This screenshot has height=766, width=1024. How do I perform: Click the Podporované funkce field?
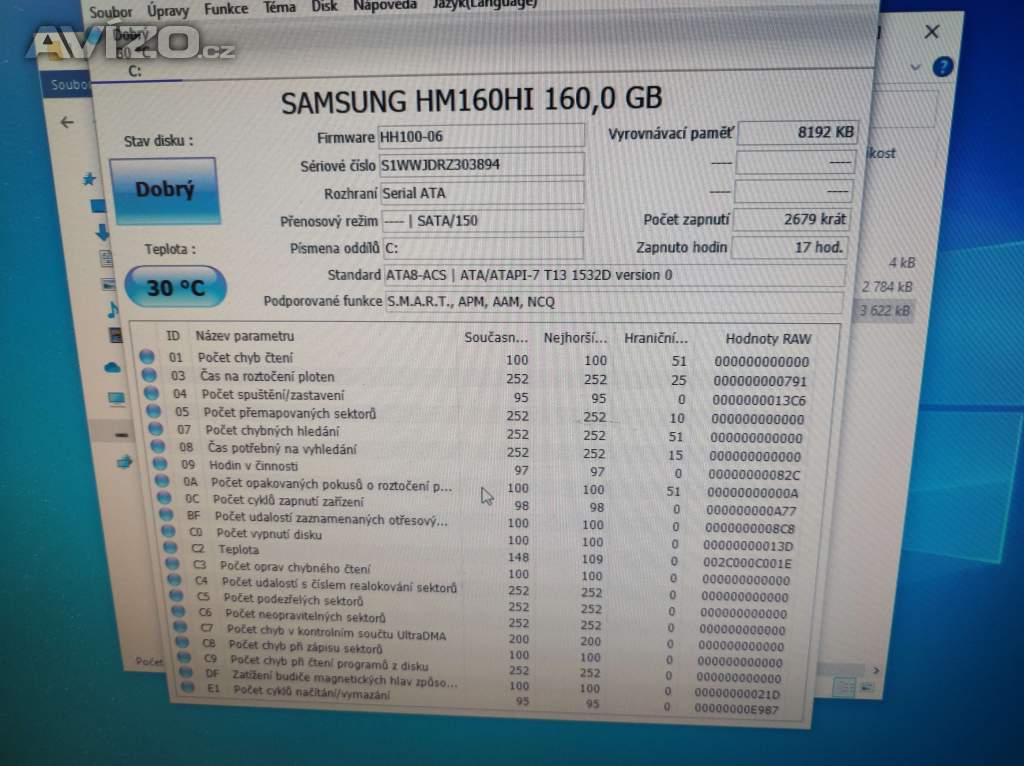coord(615,302)
